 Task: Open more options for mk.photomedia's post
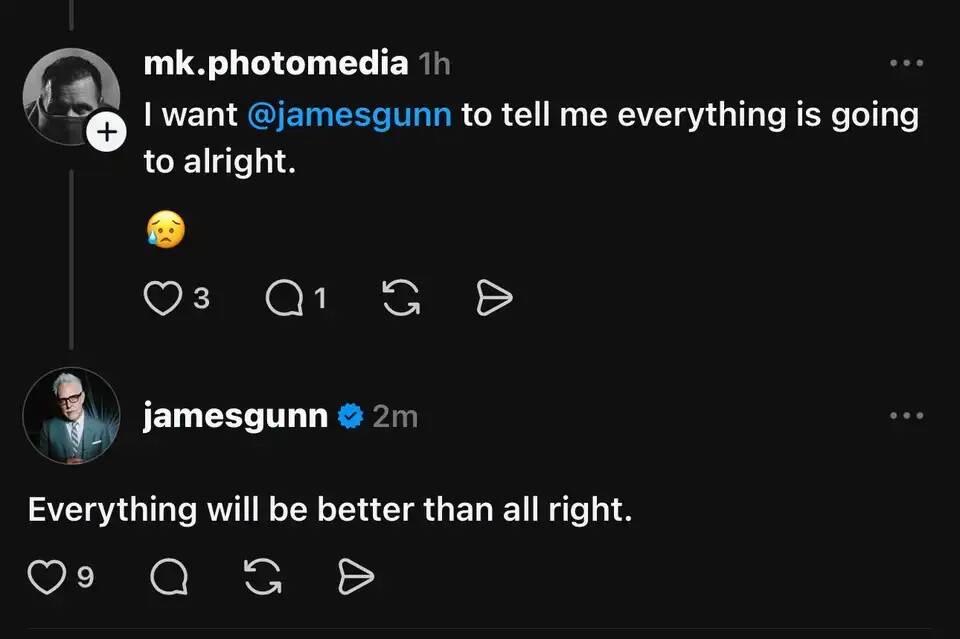tap(906, 63)
